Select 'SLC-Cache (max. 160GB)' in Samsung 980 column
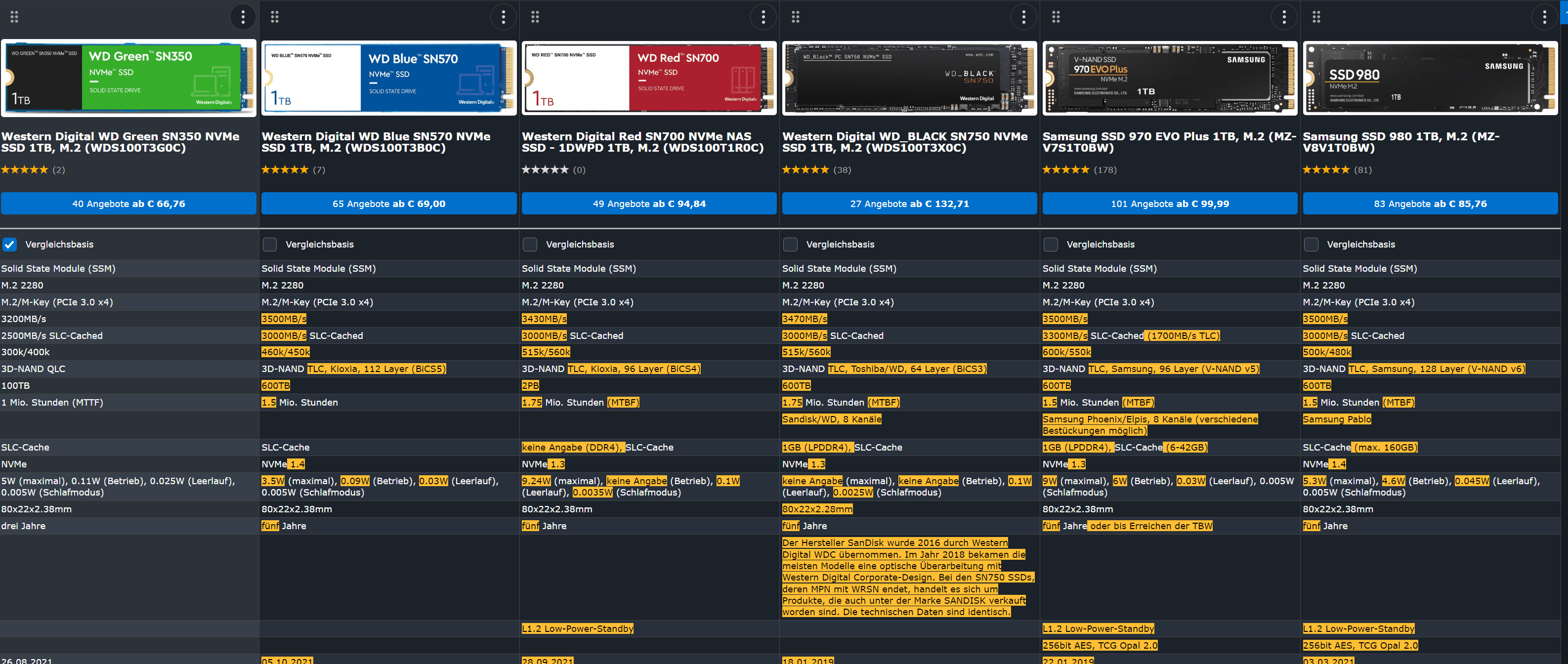This screenshot has height=664, width=1568. [1360, 448]
